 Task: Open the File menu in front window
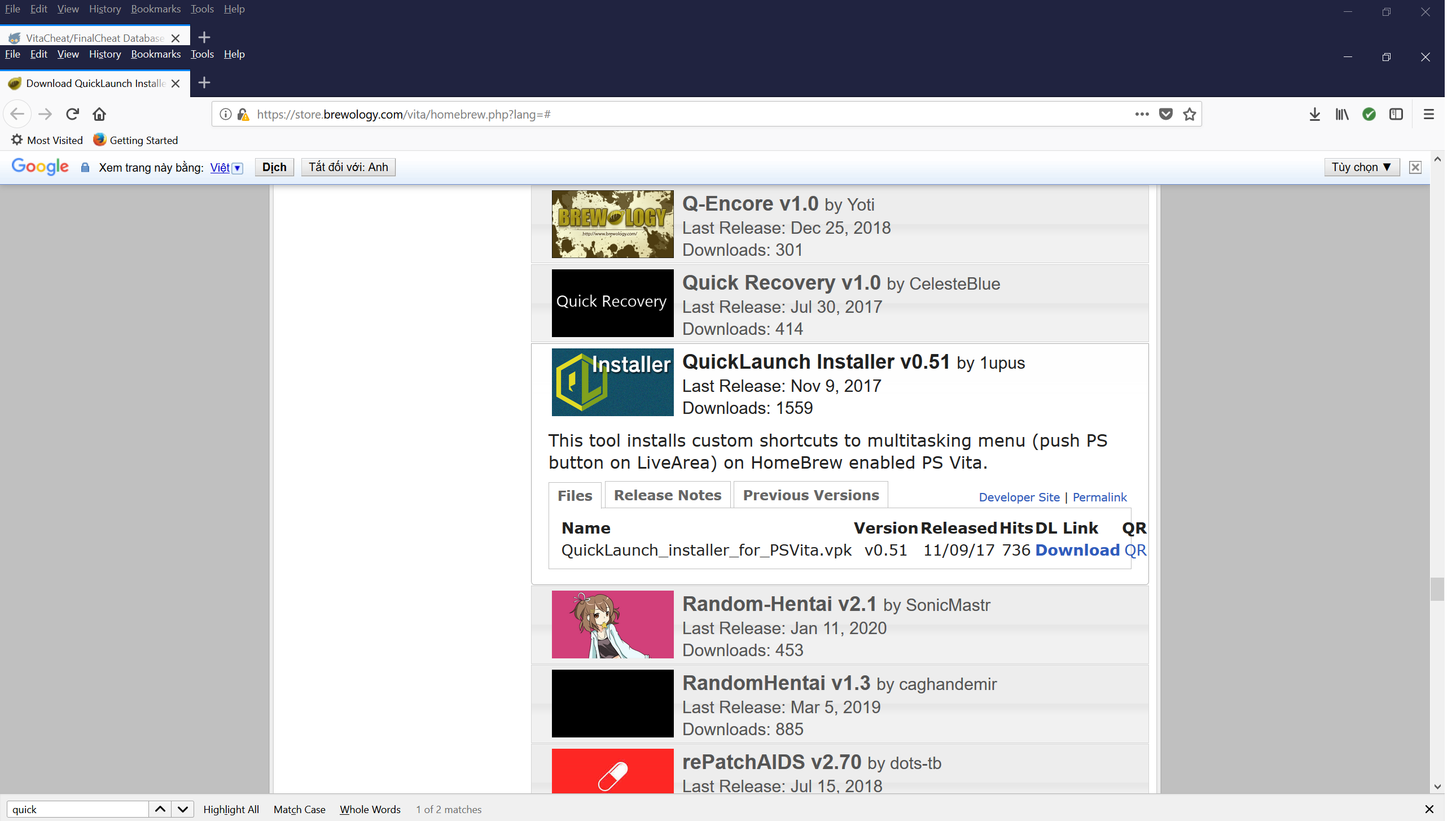click(12, 54)
